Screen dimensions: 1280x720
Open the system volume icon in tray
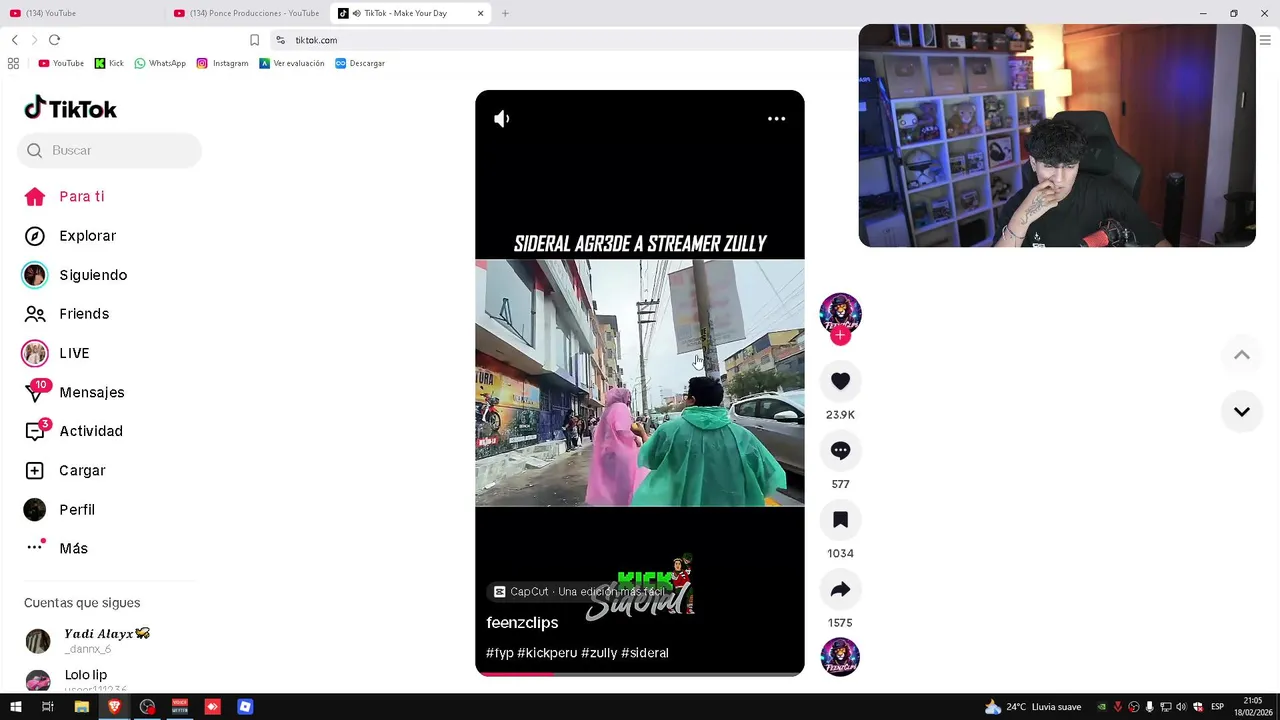click(1181, 707)
